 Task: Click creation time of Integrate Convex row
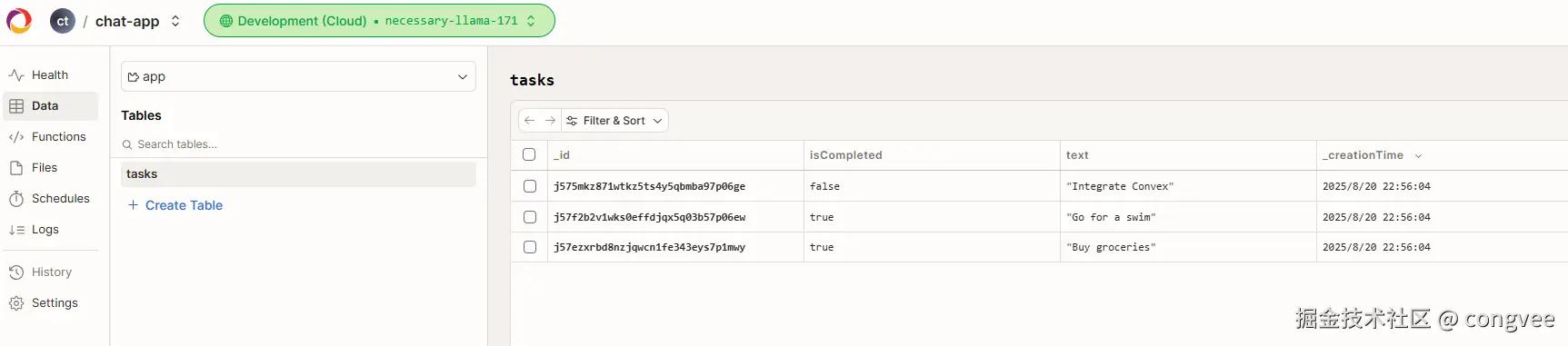pos(1442,186)
